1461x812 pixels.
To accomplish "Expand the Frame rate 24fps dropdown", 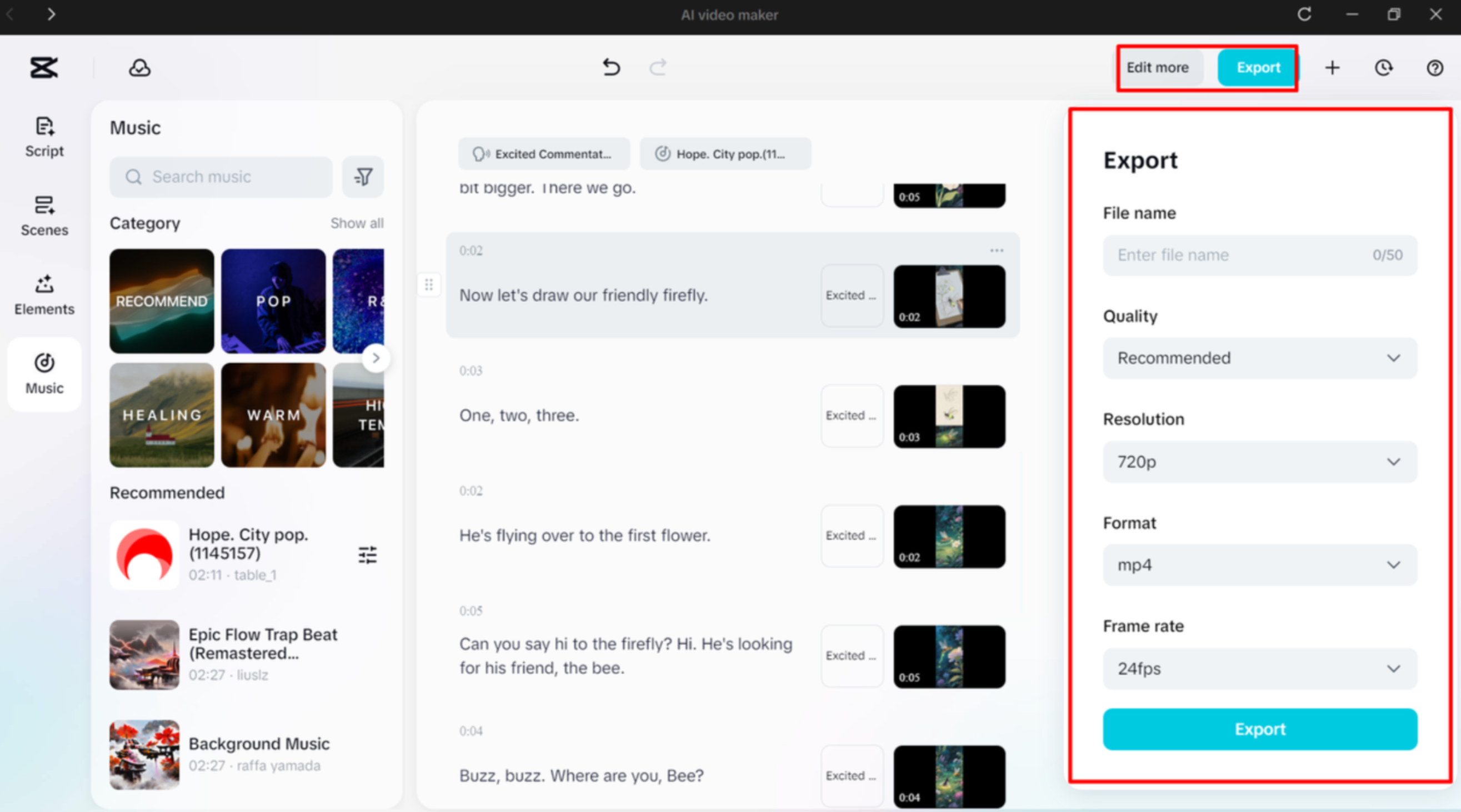I will pyautogui.click(x=1259, y=669).
